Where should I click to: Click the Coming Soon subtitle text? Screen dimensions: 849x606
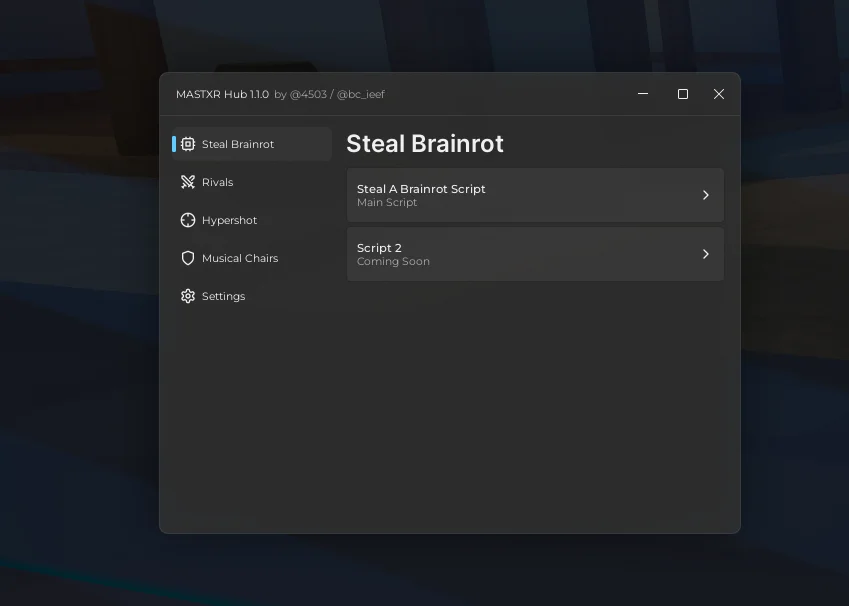click(x=393, y=262)
